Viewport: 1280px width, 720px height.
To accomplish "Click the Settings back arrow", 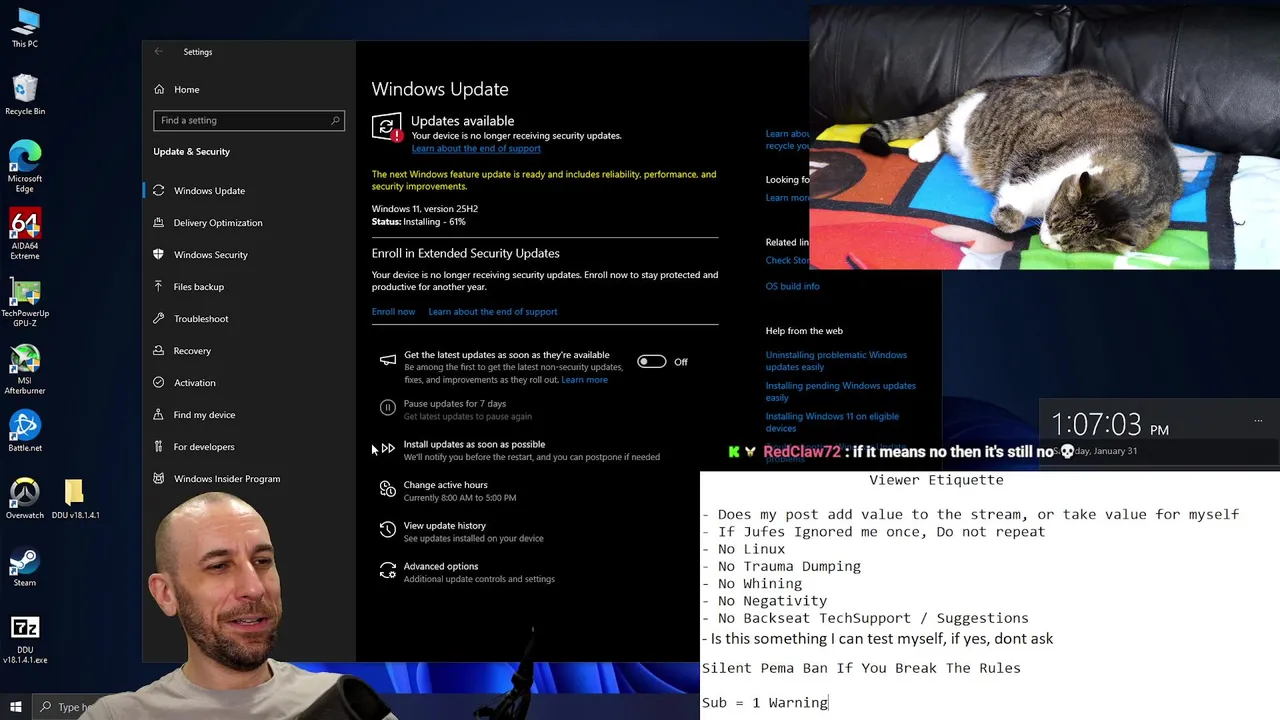I will (158, 51).
